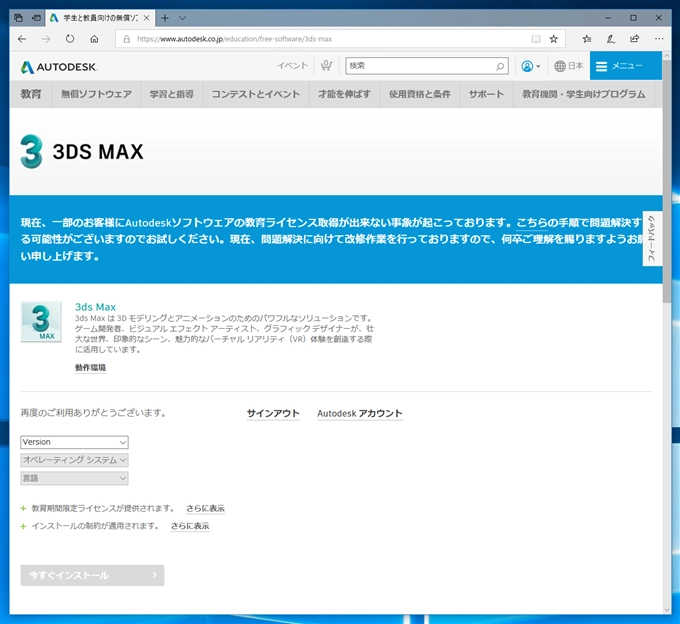Click the 3ds Max product thumbnail
680x624 pixels.
[41, 322]
